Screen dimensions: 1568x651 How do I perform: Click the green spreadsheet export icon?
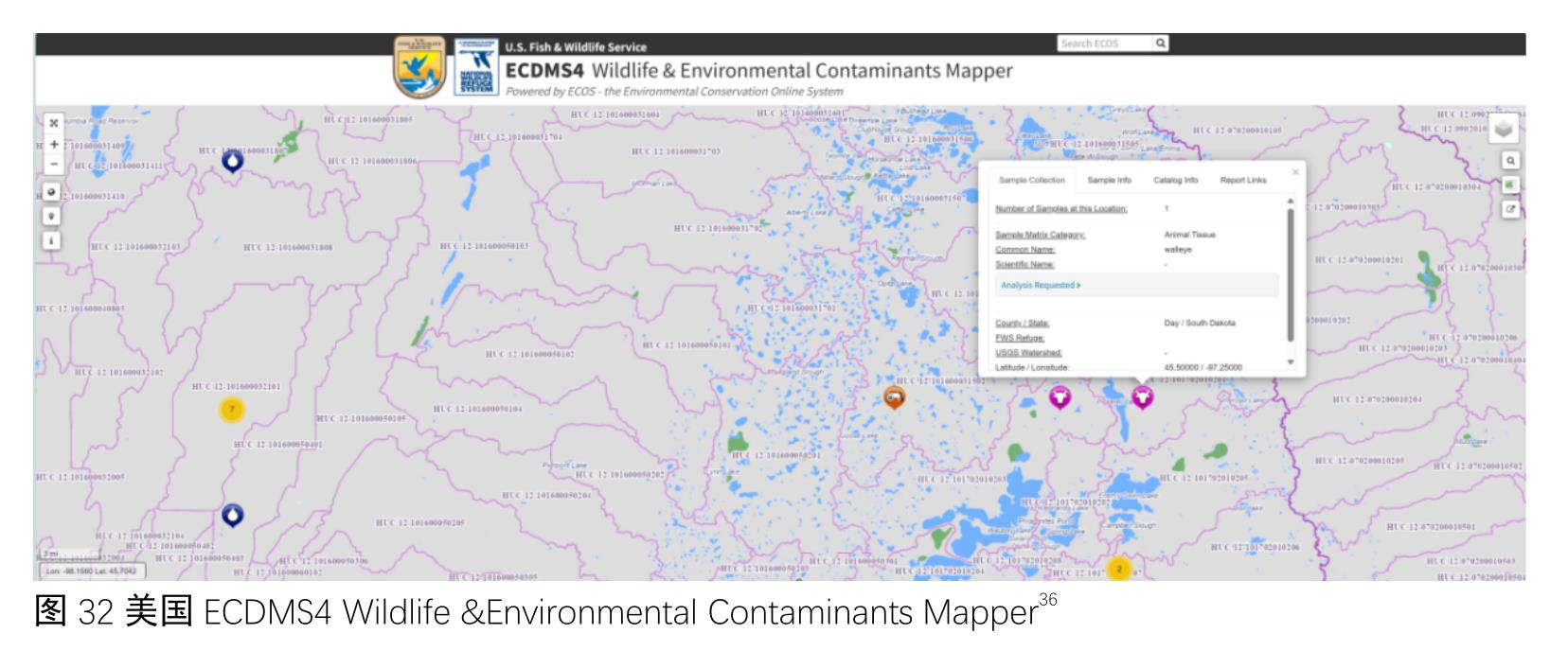pyautogui.click(x=1510, y=185)
